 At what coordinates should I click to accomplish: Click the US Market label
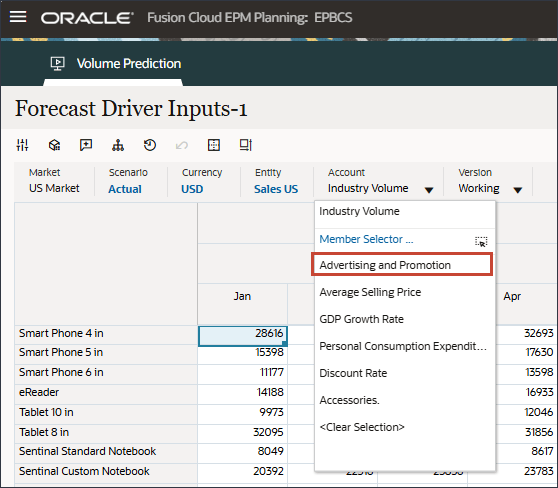pos(54,188)
